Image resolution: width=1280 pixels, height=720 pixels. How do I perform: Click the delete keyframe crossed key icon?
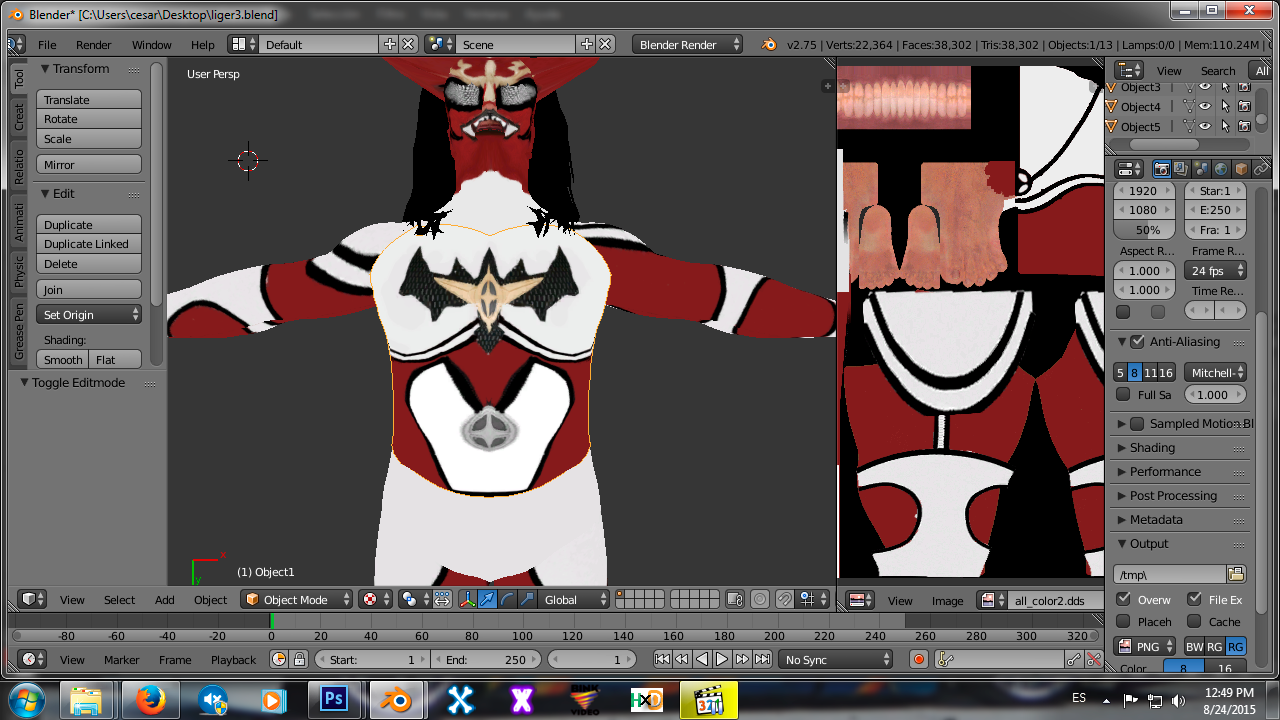(1093, 659)
